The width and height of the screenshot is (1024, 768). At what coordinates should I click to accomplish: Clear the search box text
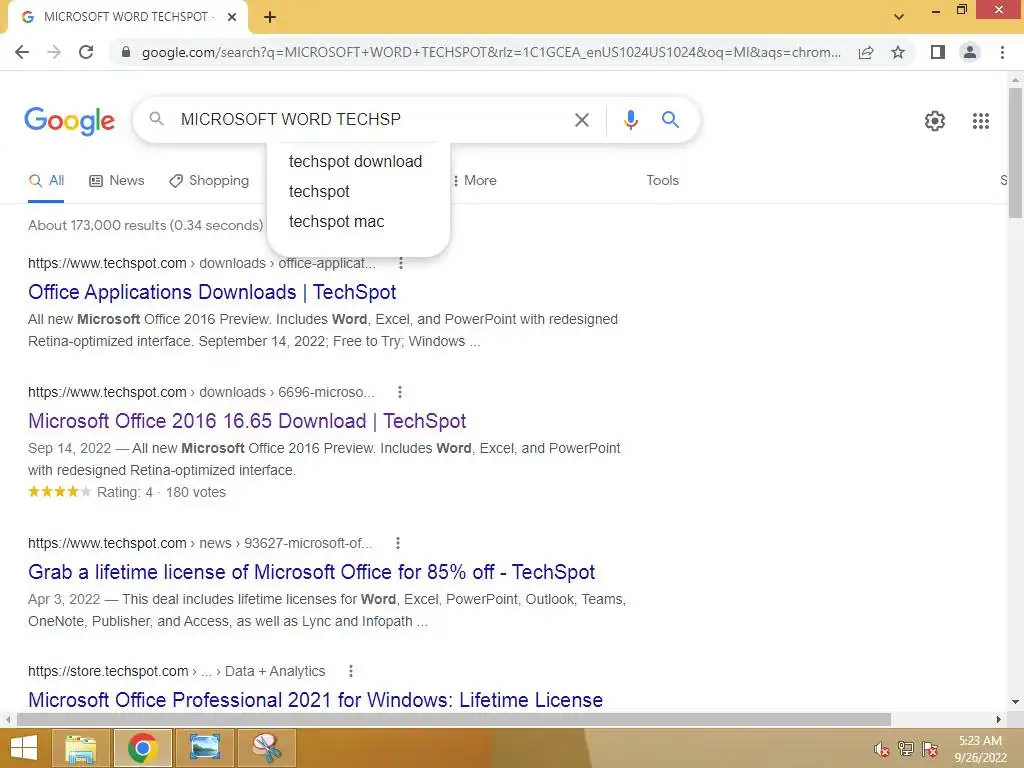pyautogui.click(x=581, y=120)
